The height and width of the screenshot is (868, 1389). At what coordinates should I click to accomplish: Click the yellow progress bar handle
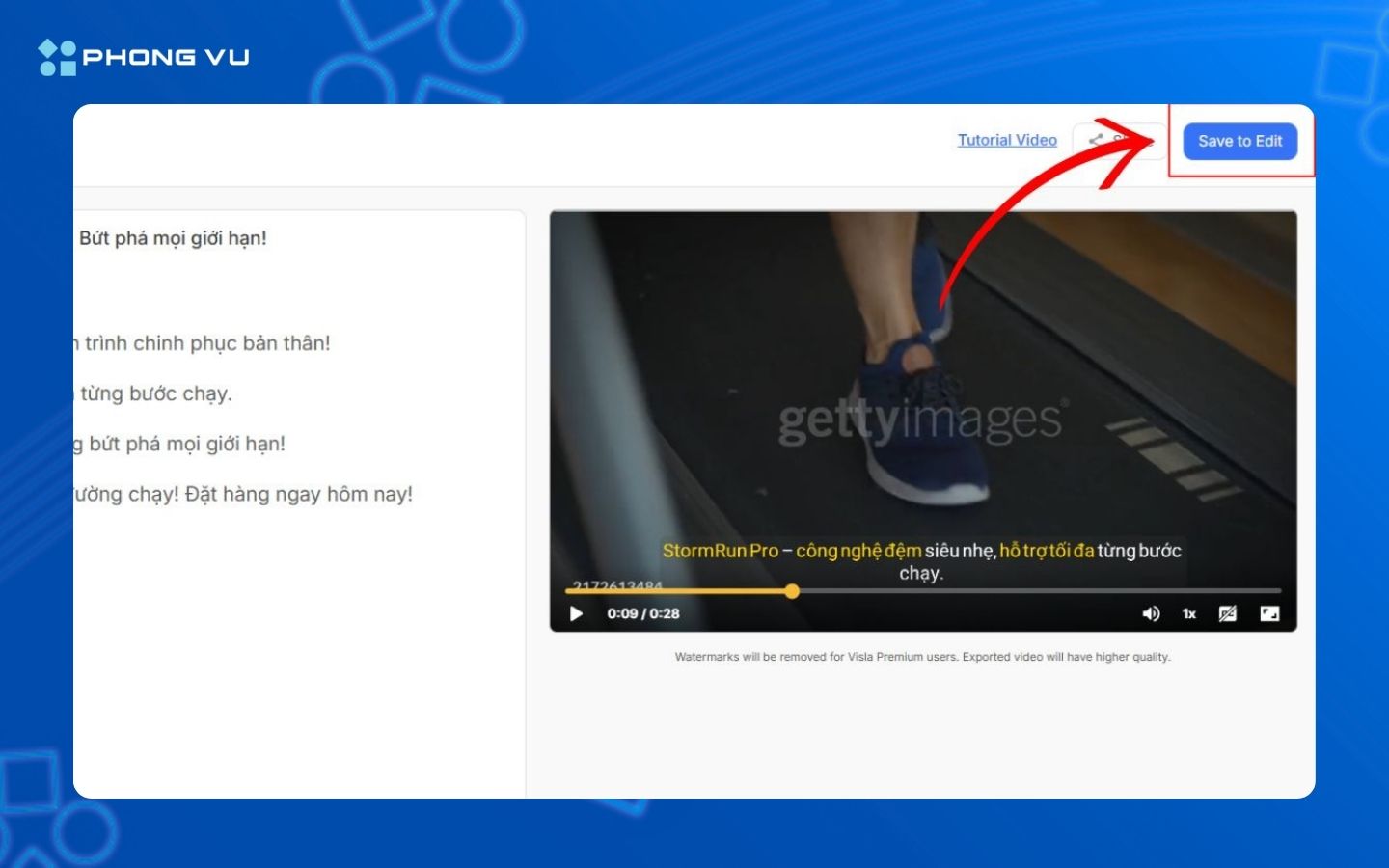point(792,591)
